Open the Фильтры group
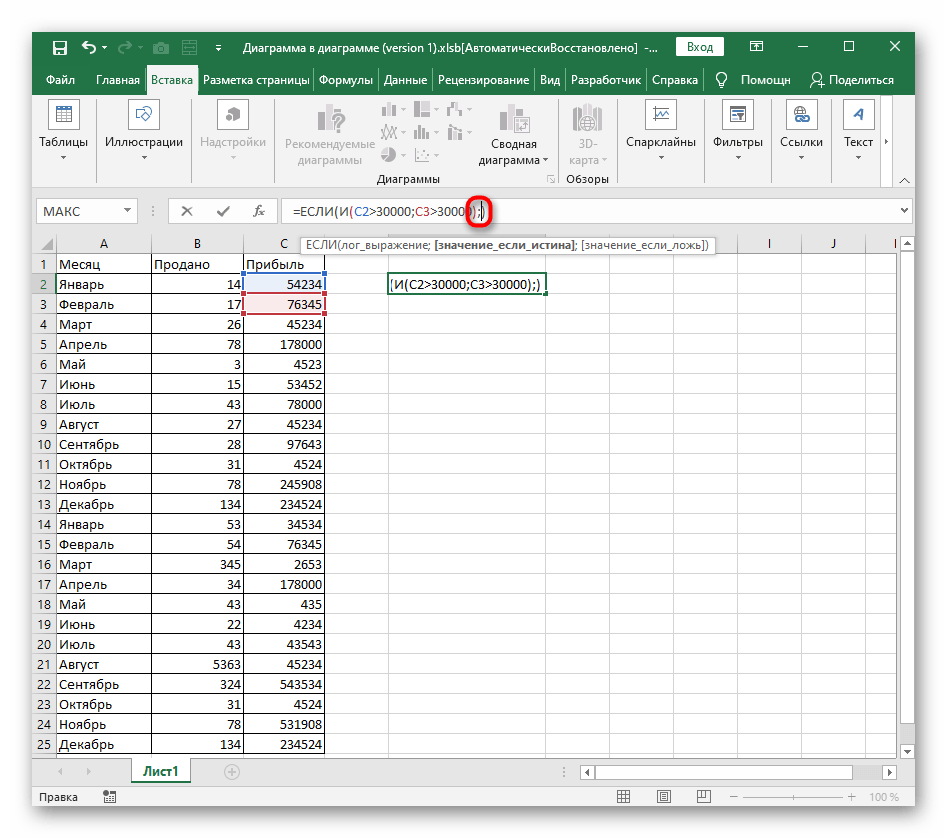Viewport: 947px width, 838px height. [737, 132]
